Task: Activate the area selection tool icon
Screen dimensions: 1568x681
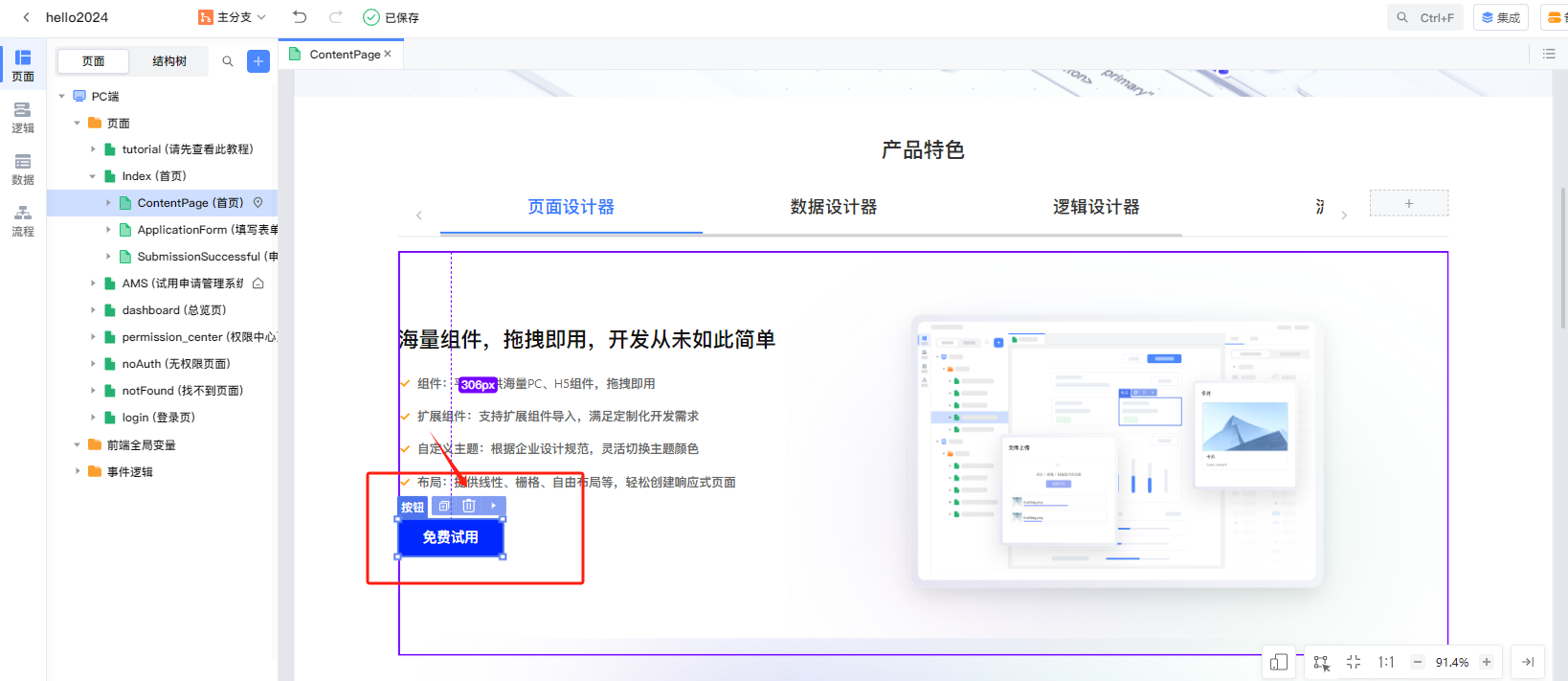Action: click(x=1322, y=663)
